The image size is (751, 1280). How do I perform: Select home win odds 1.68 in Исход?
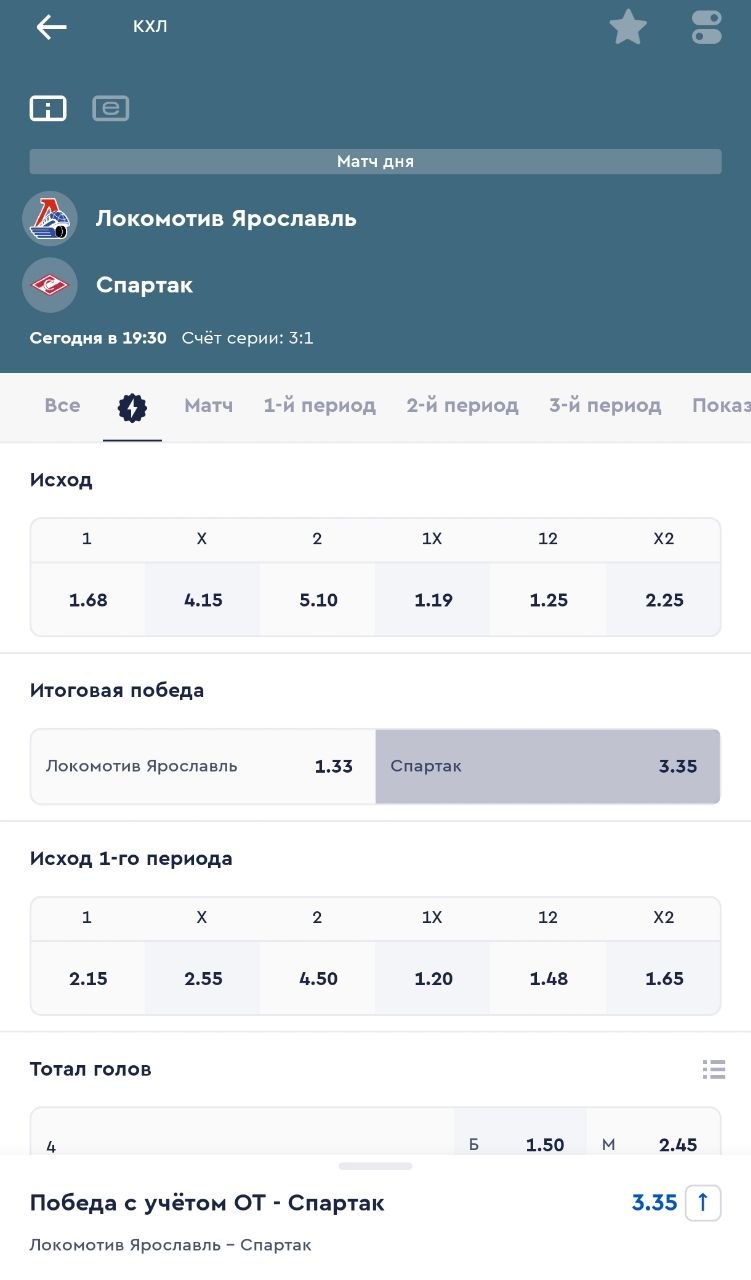point(88,600)
